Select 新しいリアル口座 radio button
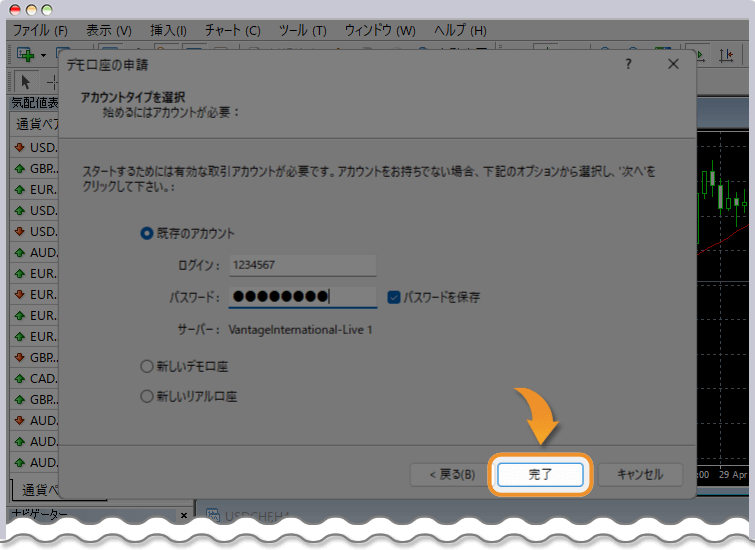The image size is (755, 550). tap(147, 396)
